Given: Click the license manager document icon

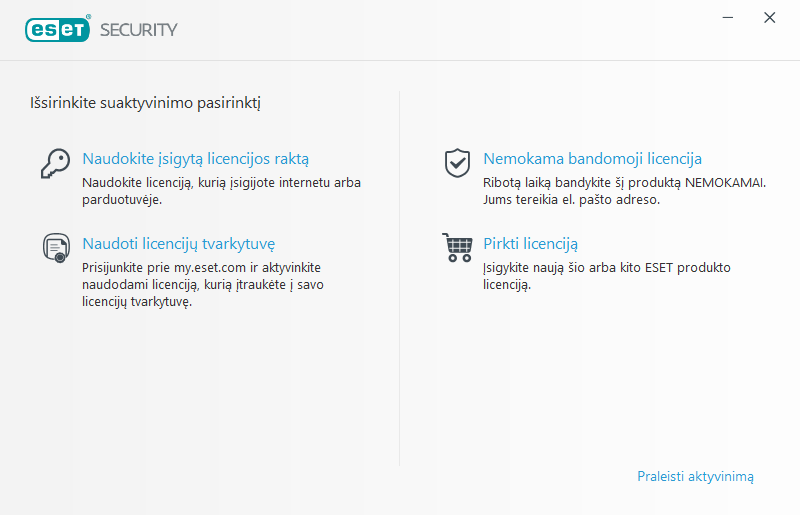Looking at the screenshot, I should click(x=55, y=247).
